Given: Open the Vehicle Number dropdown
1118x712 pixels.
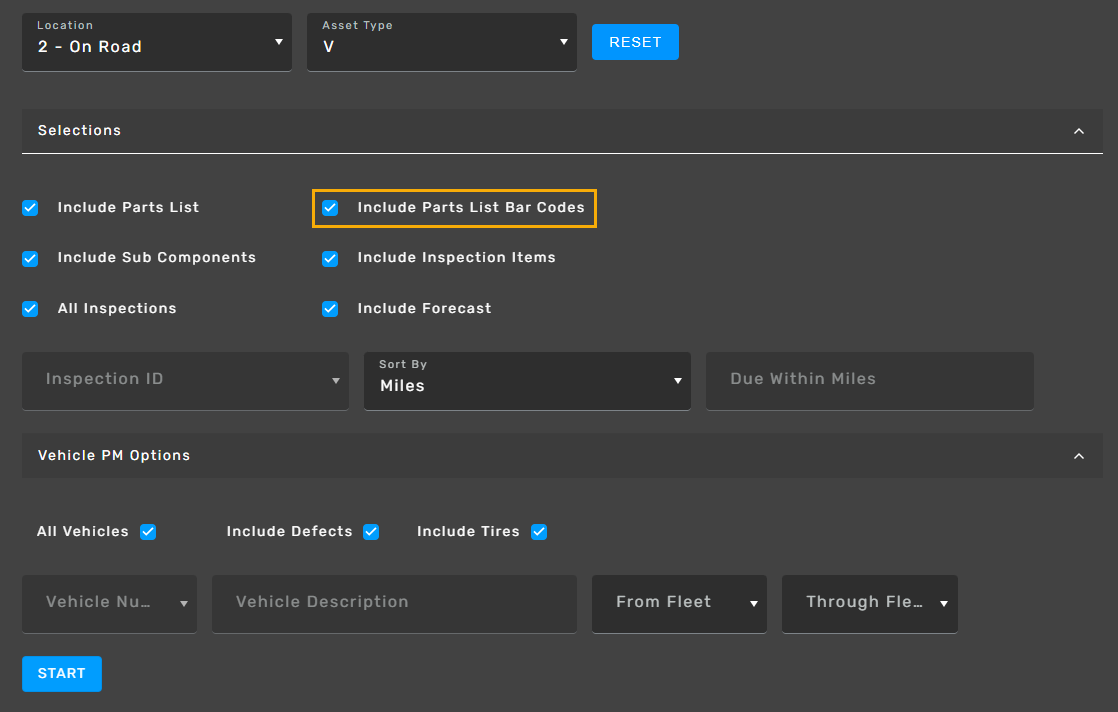Looking at the screenshot, I should pos(109,603).
